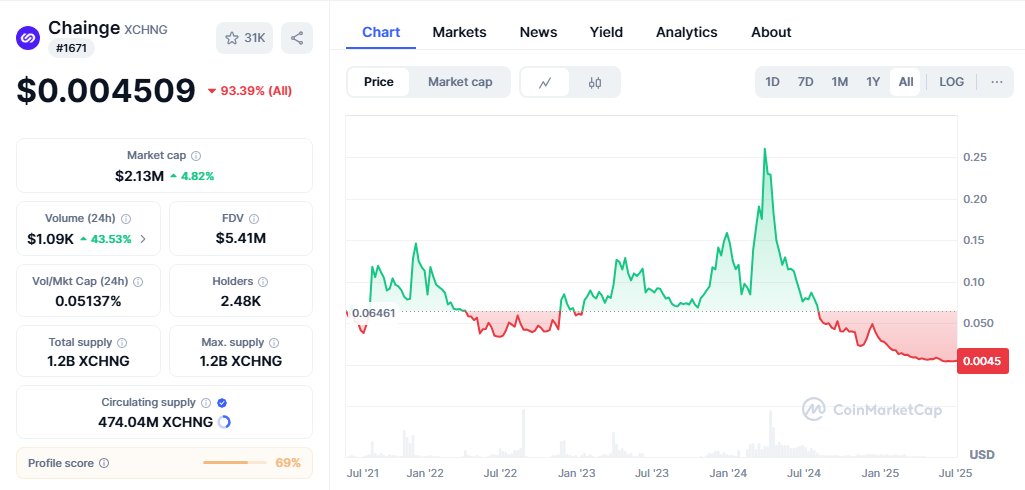The width and height of the screenshot is (1025, 490).
Task: Click circulating supply progress ring icon
Action: [224, 422]
